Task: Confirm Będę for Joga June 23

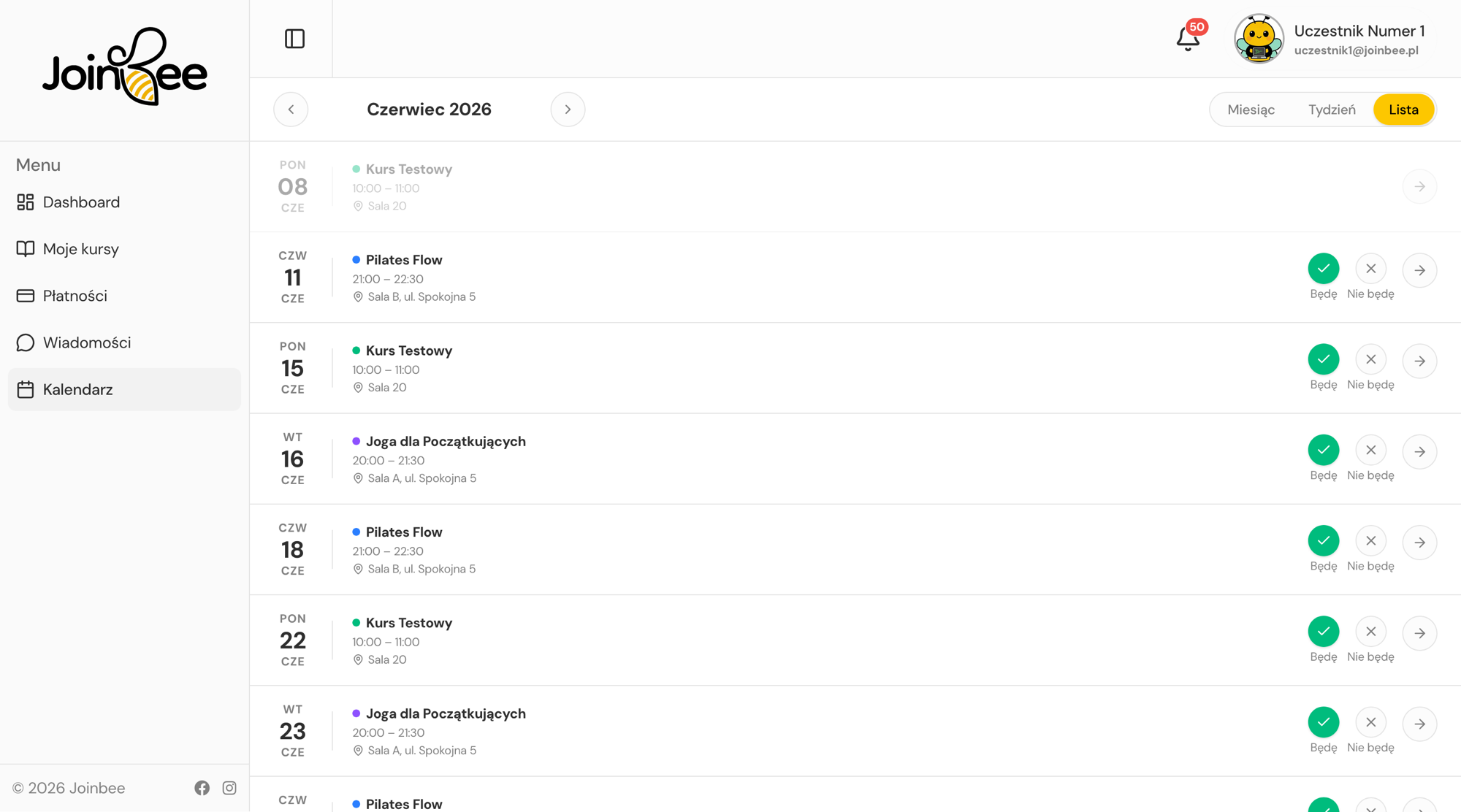Action: 1323,721
